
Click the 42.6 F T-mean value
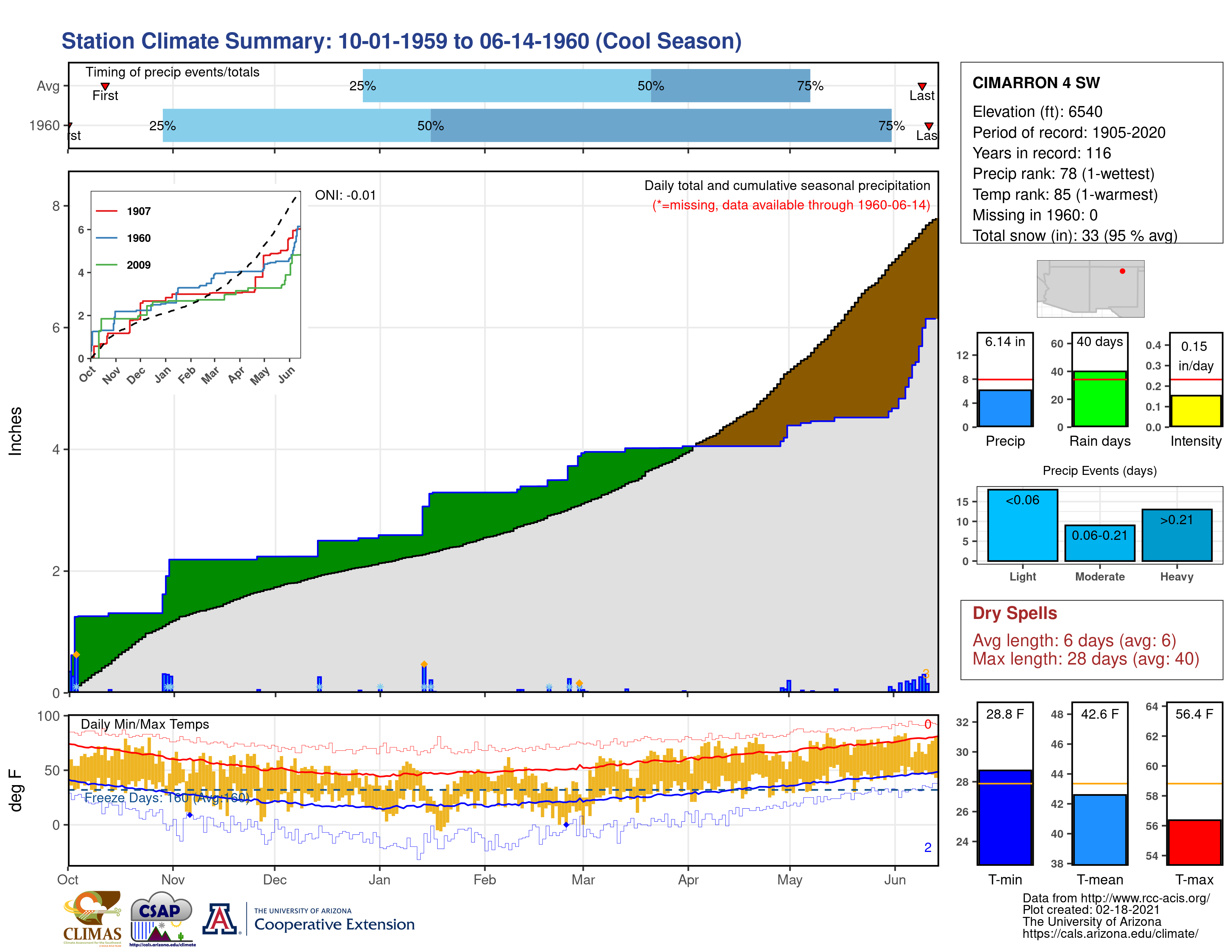[1099, 714]
